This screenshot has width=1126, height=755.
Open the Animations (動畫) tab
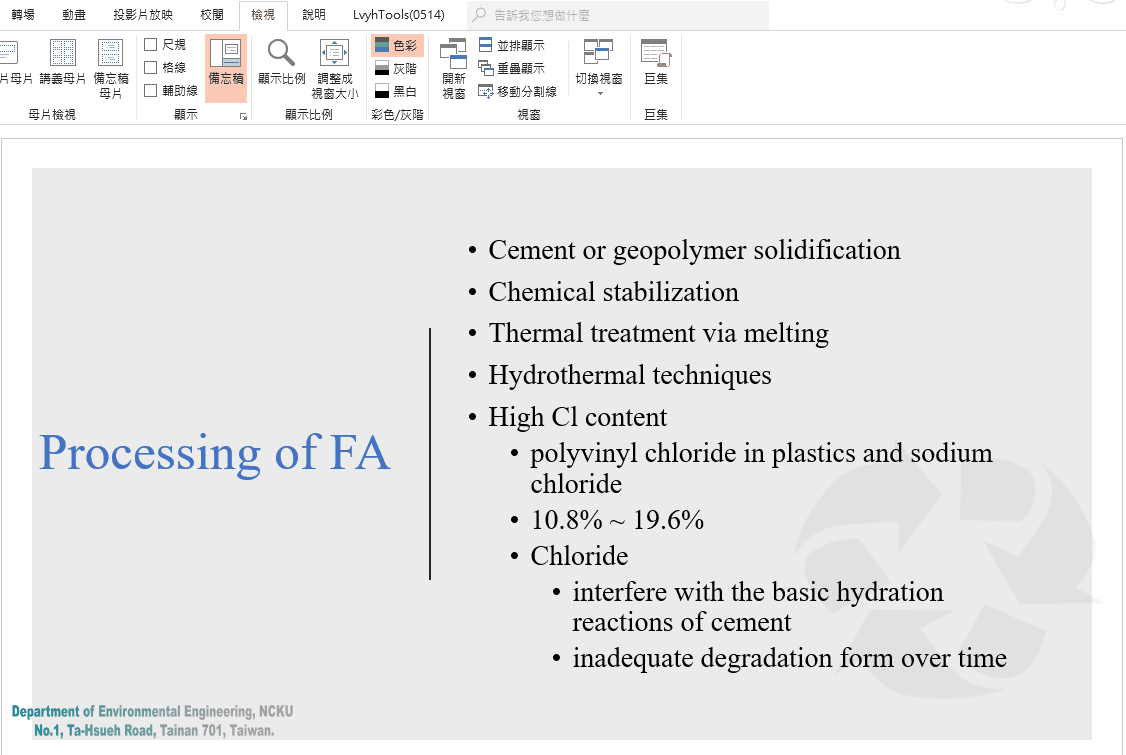[x=74, y=14]
